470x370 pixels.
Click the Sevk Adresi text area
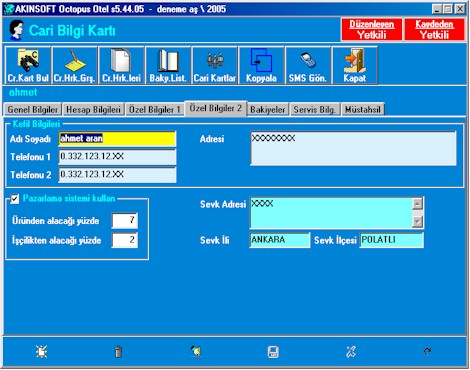(331, 213)
